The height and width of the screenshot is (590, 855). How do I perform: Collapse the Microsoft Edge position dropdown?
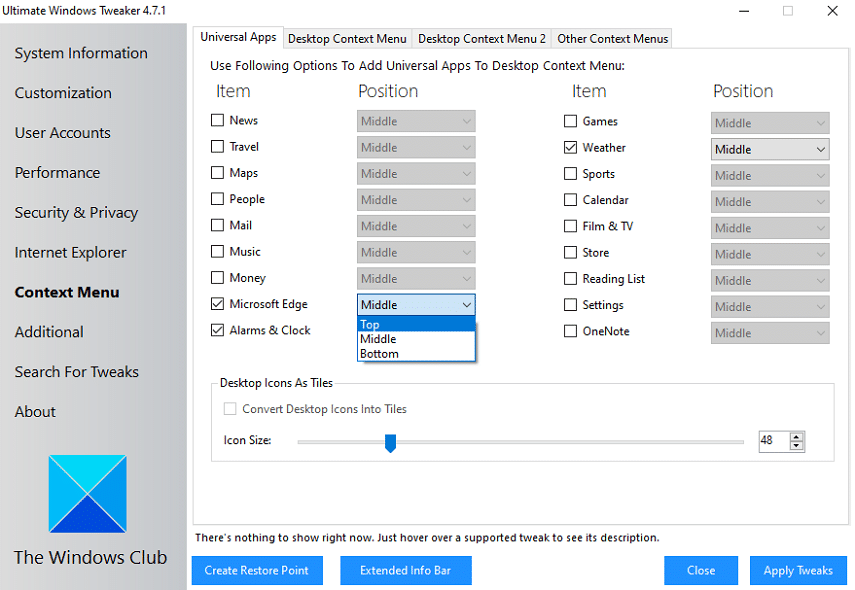tap(416, 305)
